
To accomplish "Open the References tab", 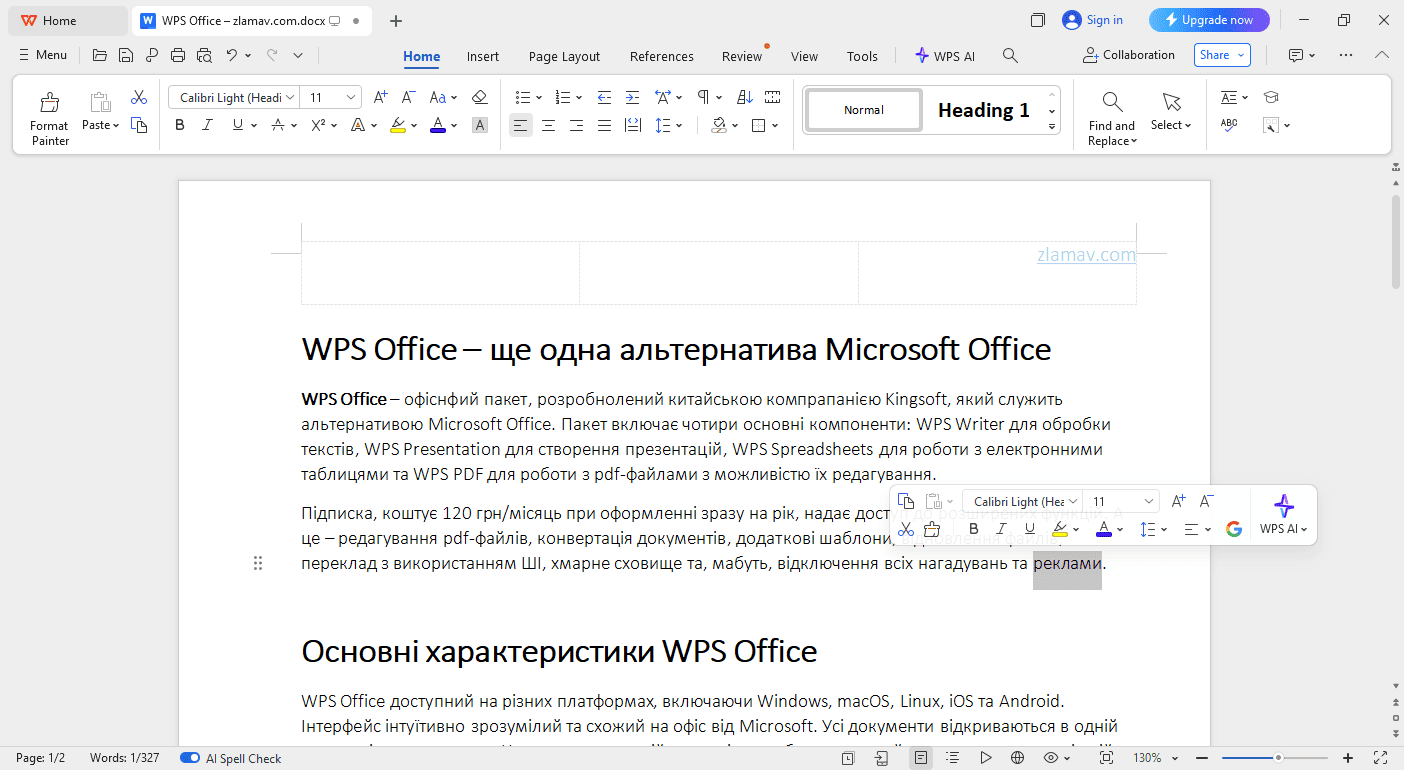I will pos(662,56).
